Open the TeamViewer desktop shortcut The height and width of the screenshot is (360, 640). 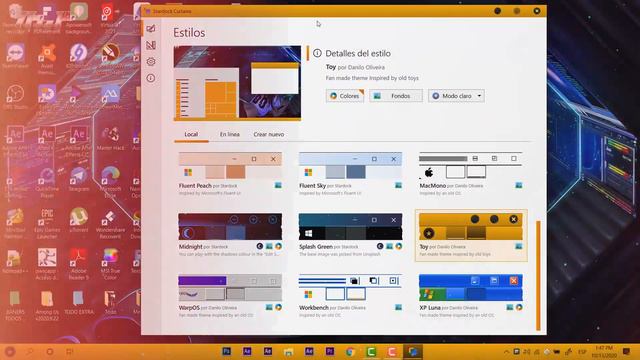click(16, 56)
